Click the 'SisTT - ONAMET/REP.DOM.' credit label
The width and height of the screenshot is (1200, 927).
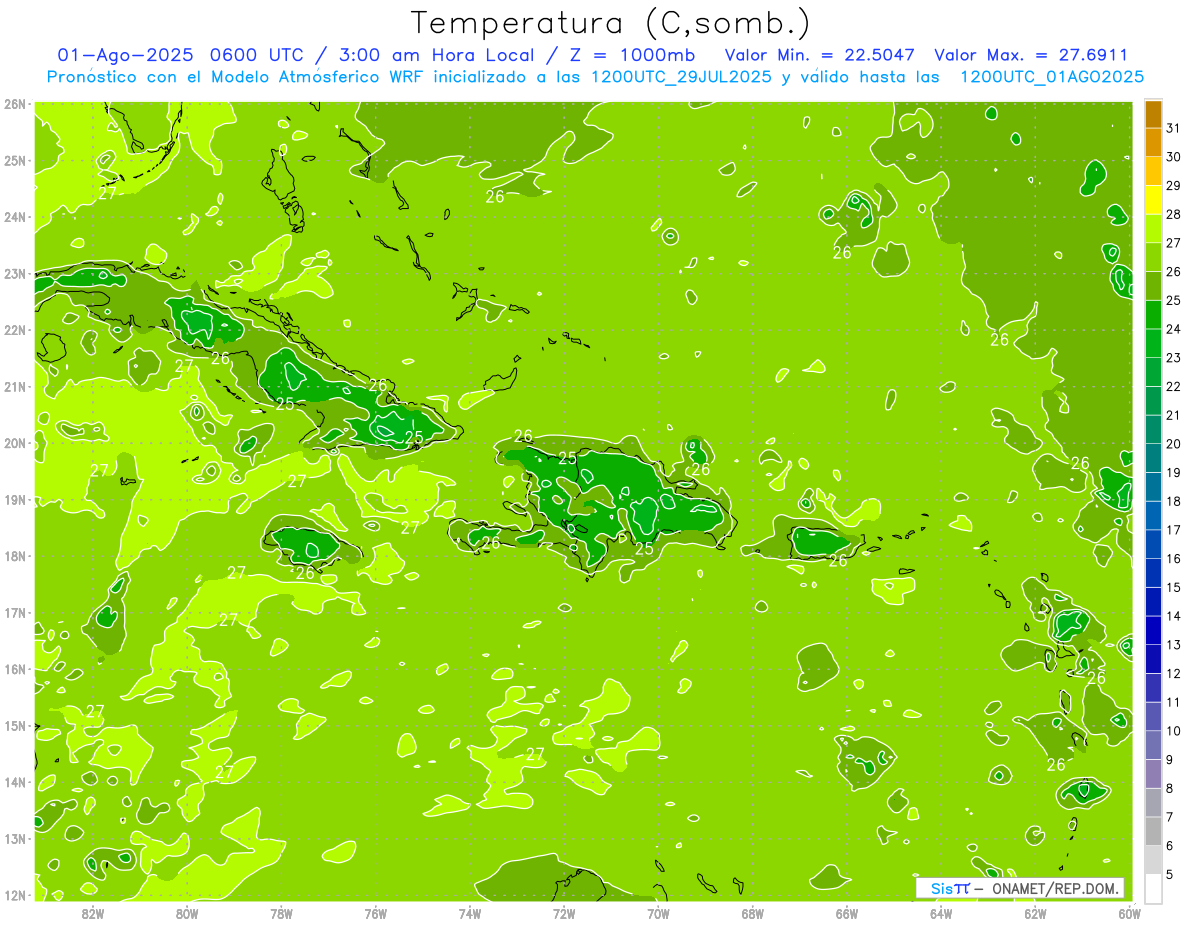coord(1020,888)
